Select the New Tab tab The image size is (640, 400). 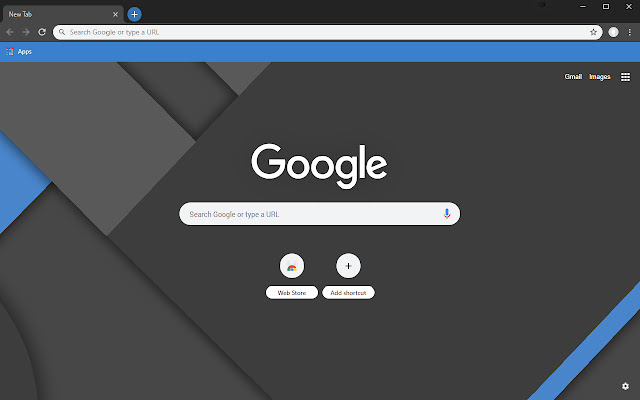[62, 14]
